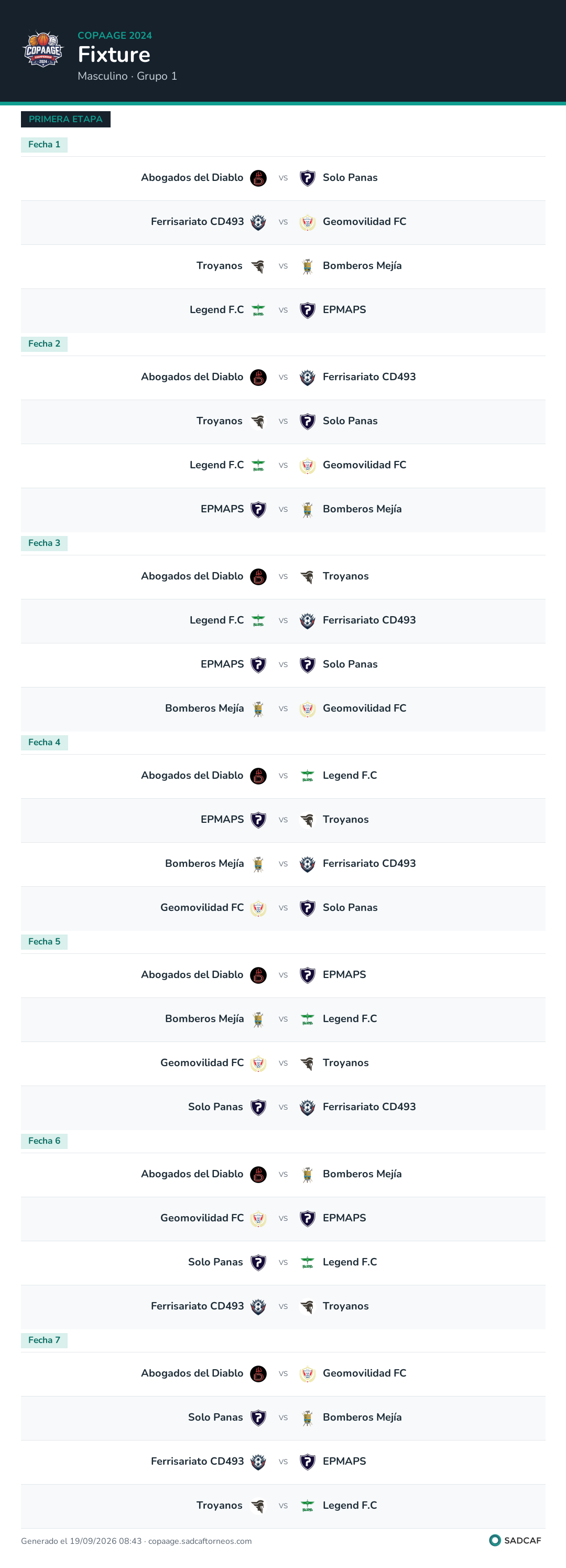This screenshot has height=1568, width=566.
Task: Click Solo Panas shield icon in Fecha 1
Action: tap(307, 178)
